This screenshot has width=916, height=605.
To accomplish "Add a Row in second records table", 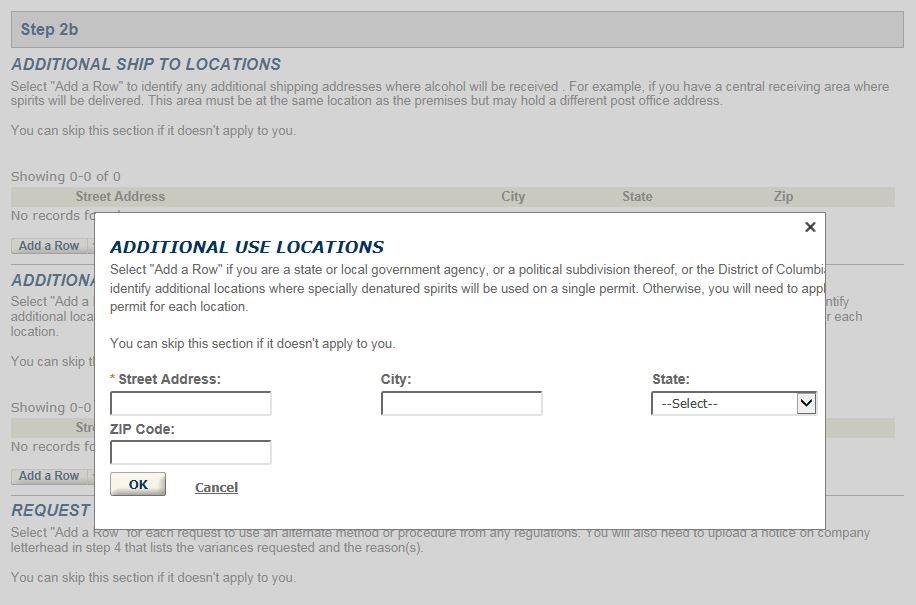I will coord(49,476).
